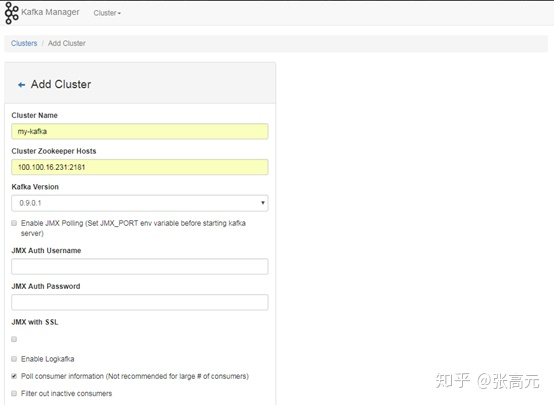Check Filter out inactive consumers
Screen dimensions: 554x405
point(14,393)
